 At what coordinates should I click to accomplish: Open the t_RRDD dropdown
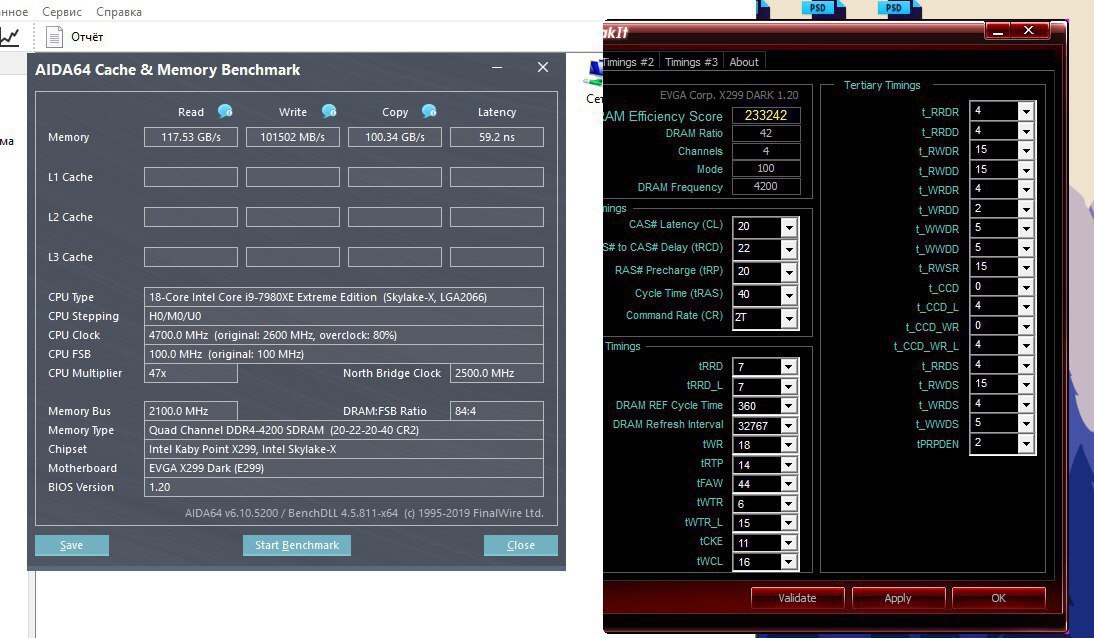click(x=1026, y=131)
